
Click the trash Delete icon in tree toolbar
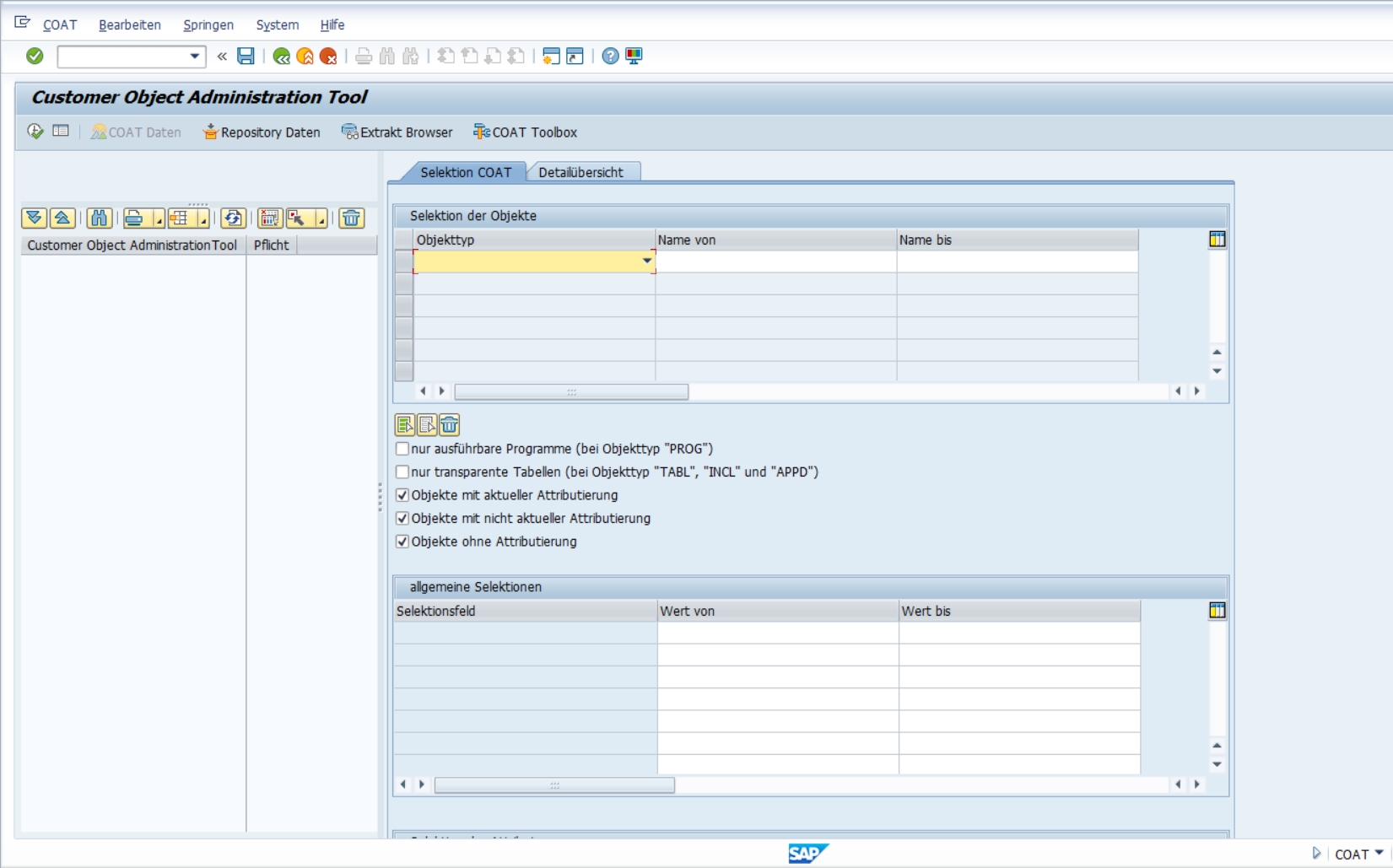[351, 218]
